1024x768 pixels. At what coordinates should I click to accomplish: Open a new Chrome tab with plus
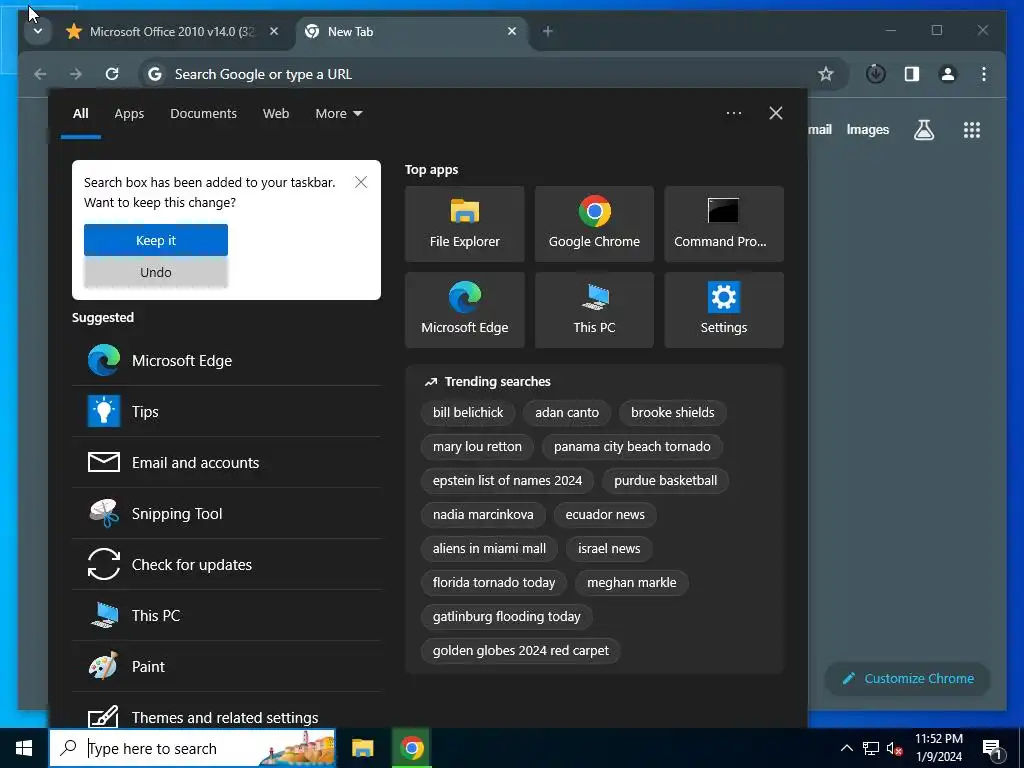click(547, 31)
